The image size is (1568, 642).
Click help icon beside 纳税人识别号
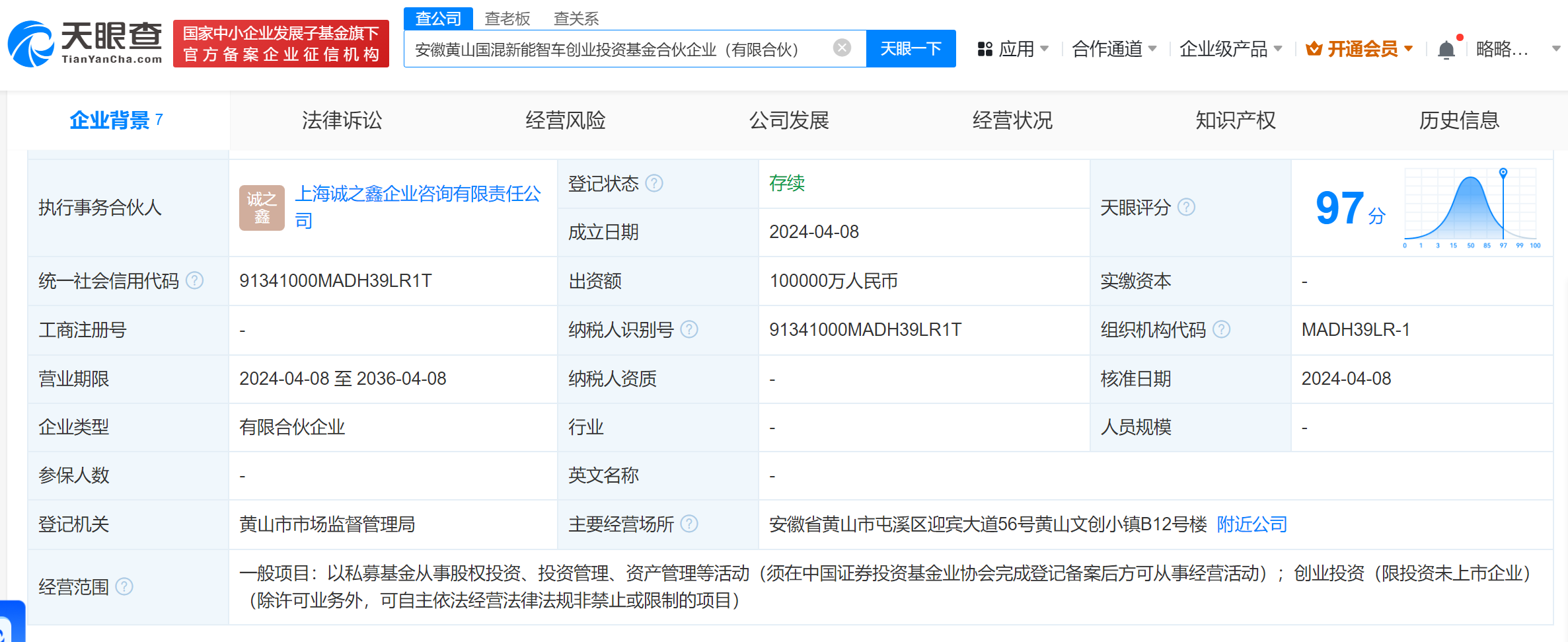point(689,329)
